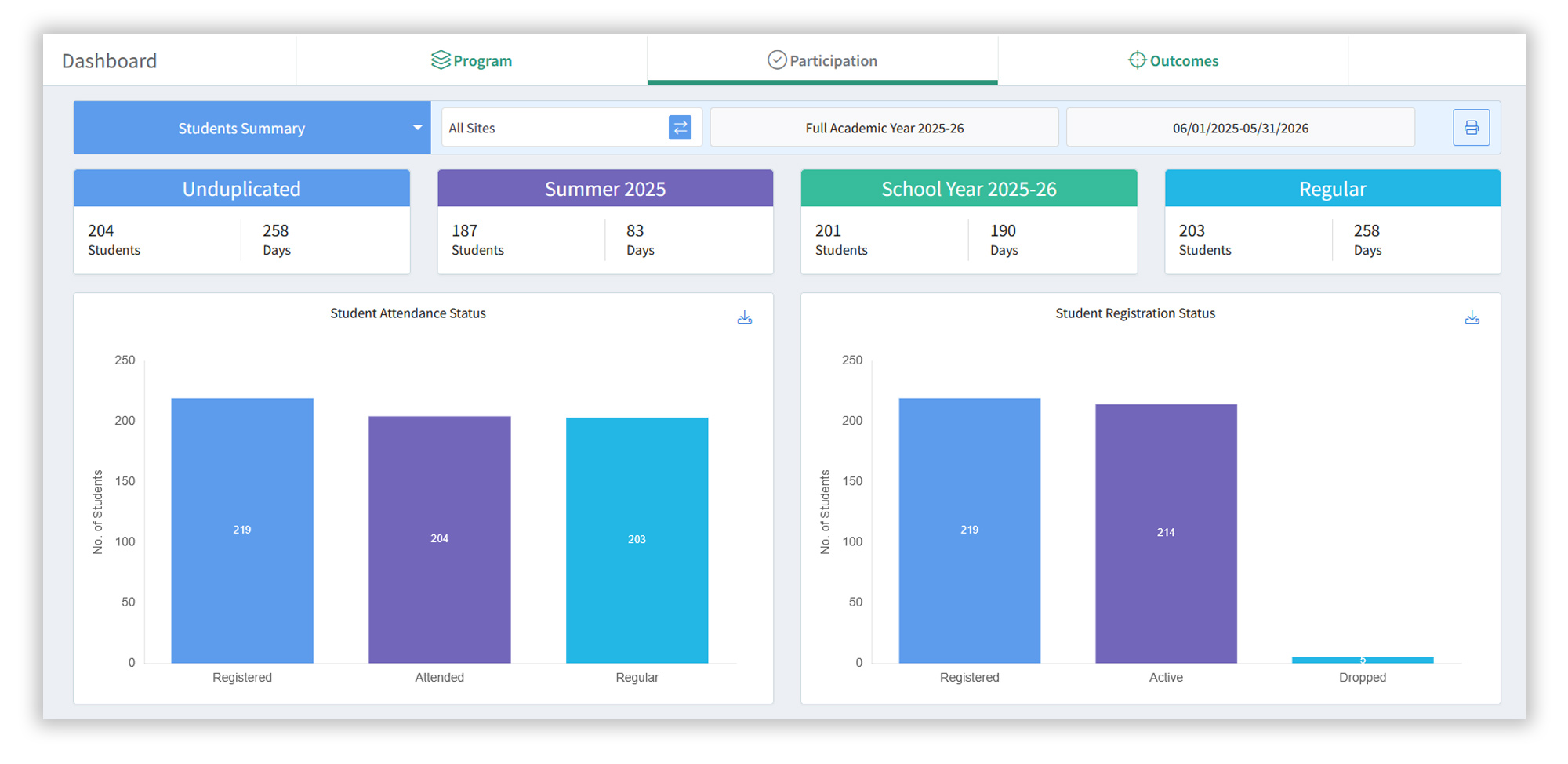Click the Unduplicated summary card header
Image resolution: width=1568 pixels, height=764 pixels.
pos(241,189)
